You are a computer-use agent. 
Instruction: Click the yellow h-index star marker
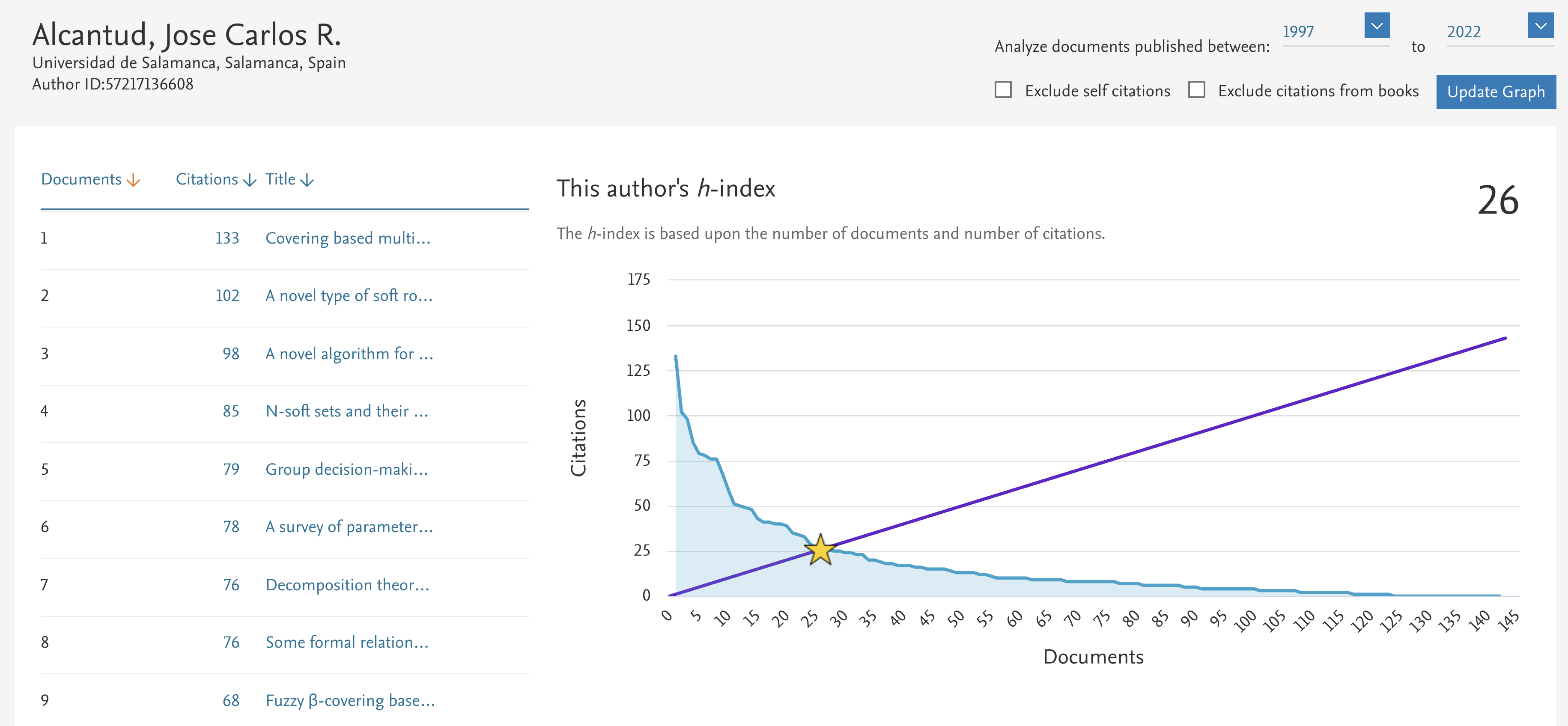click(x=820, y=550)
